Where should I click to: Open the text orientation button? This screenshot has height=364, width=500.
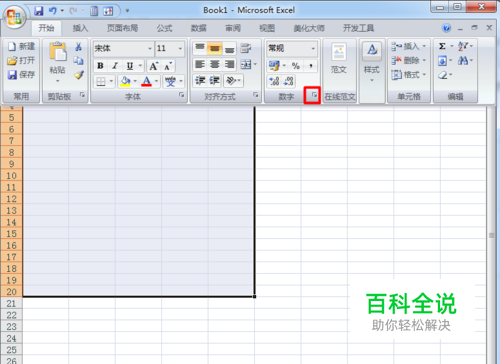coord(233,81)
